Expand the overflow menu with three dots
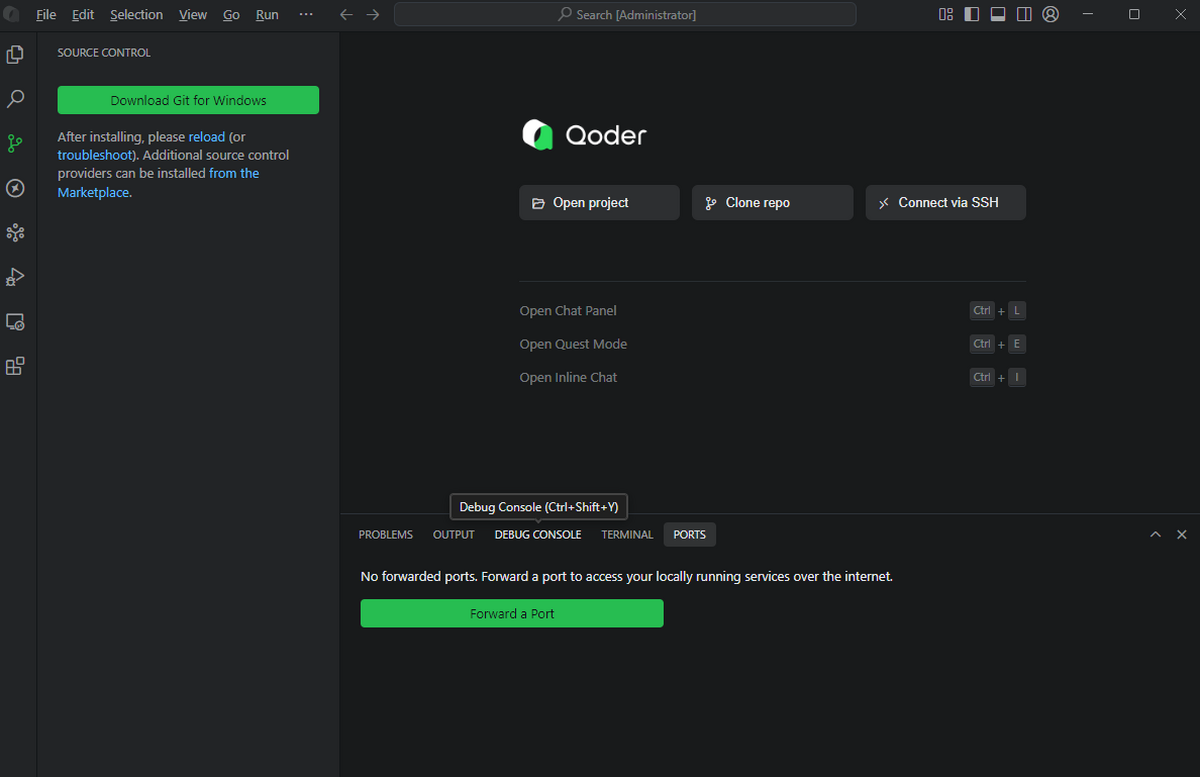This screenshot has height=777, width=1200. point(306,14)
